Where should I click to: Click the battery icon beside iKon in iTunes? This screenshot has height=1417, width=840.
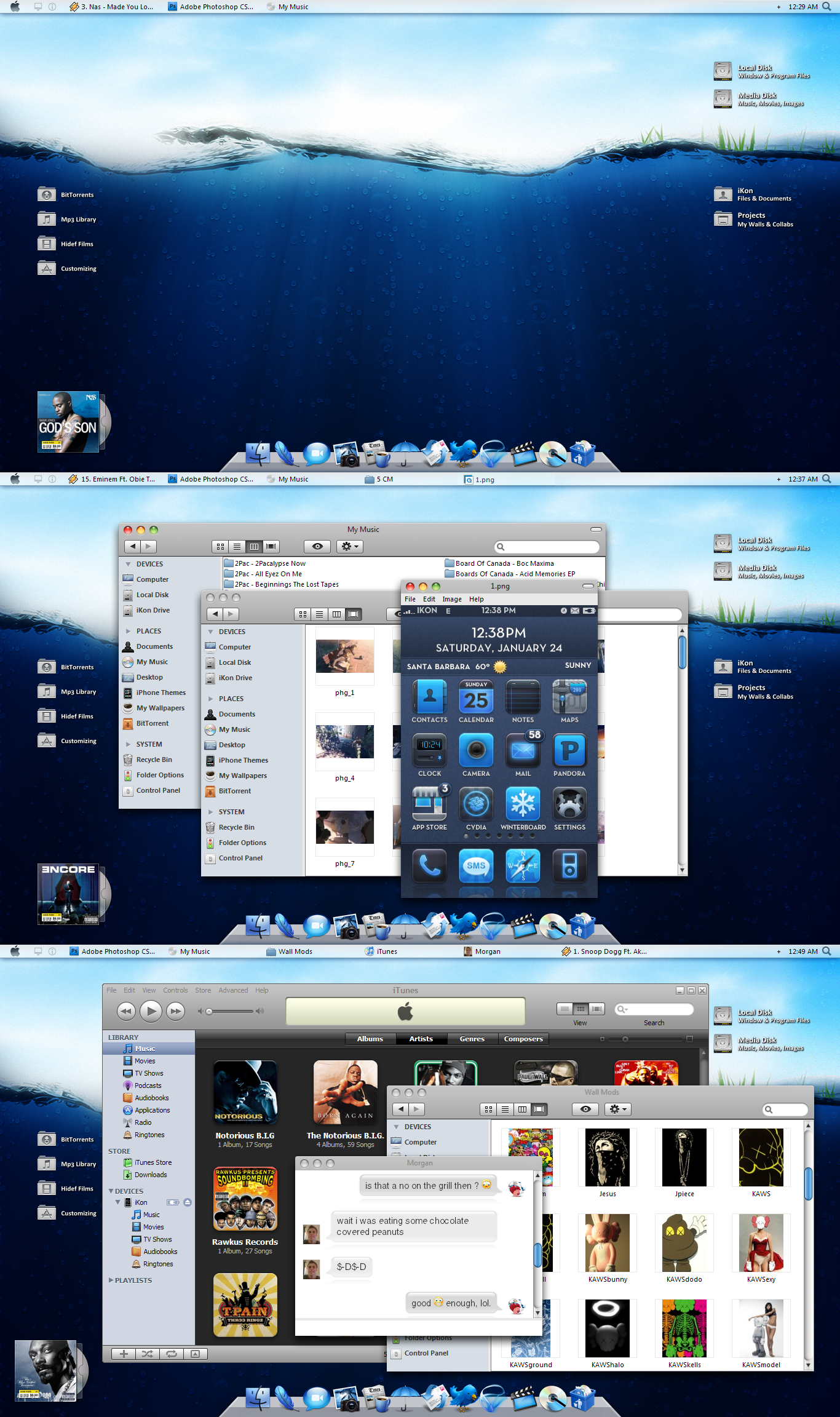pos(173,1202)
